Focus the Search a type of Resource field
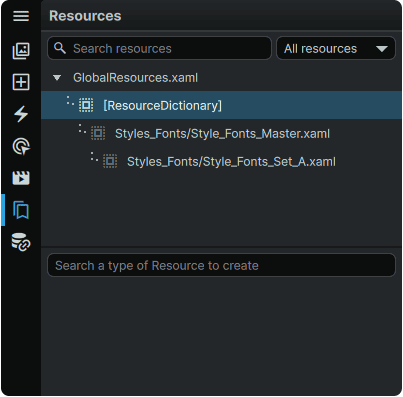The height and width of the screenshot is (397, 403). (x=221, y=265)
